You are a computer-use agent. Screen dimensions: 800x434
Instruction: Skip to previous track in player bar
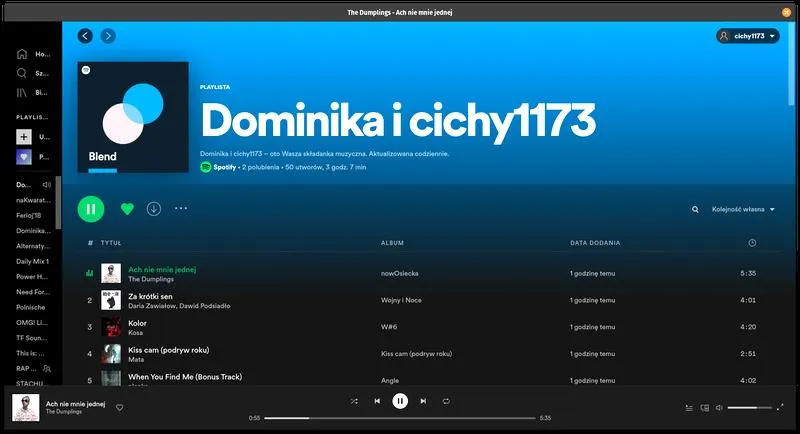click(377, 401)
